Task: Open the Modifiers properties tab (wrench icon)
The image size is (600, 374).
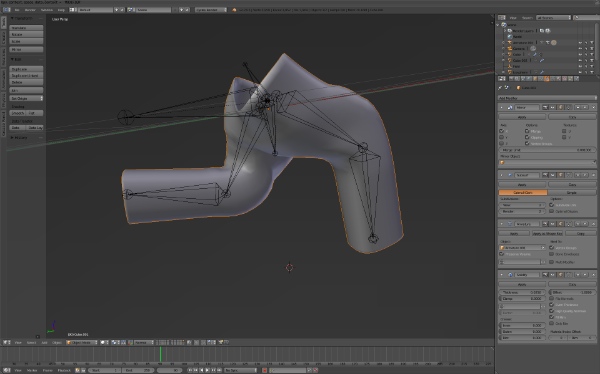Action: point(547,78)
